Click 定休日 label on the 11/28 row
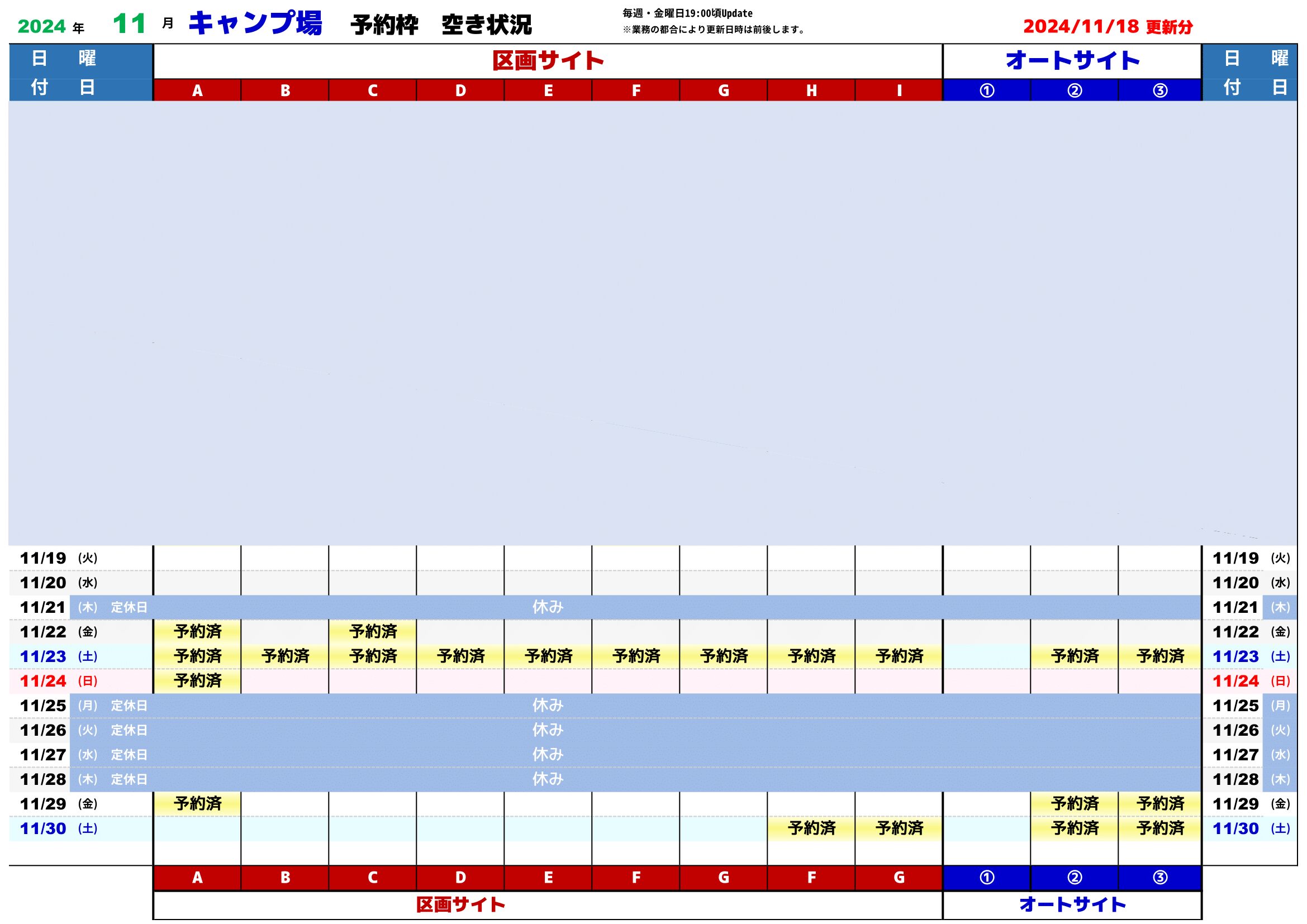1307x924 pixels. click(x=129, y=779)
